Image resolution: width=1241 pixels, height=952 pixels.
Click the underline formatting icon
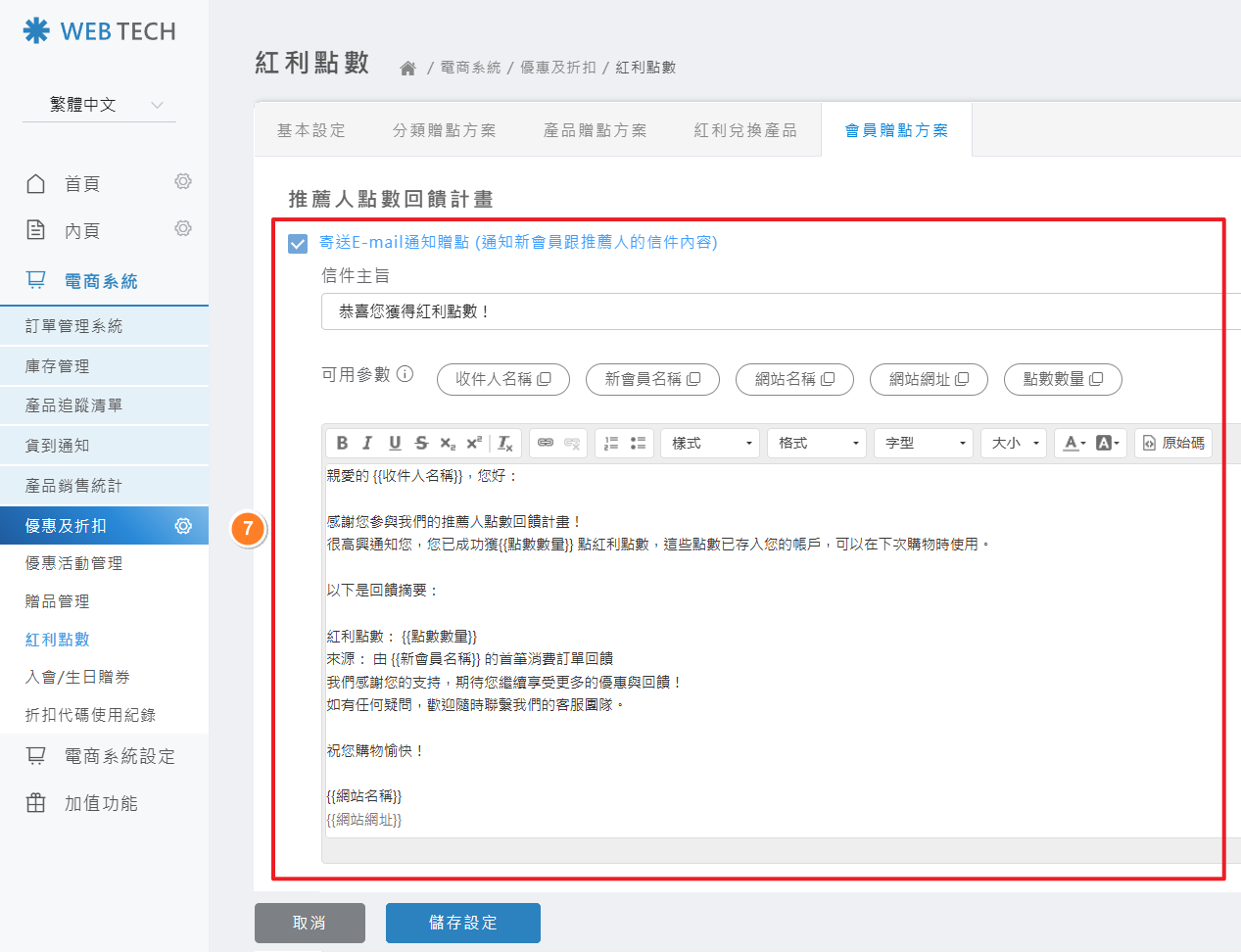coord(395,443)
